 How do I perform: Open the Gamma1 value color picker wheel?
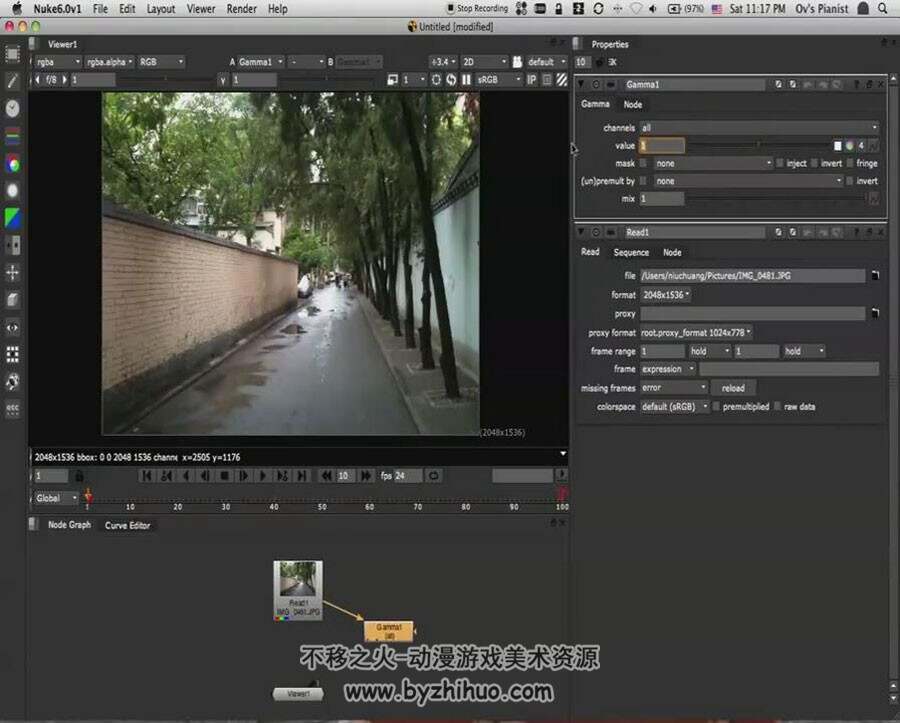click(849, 146)
